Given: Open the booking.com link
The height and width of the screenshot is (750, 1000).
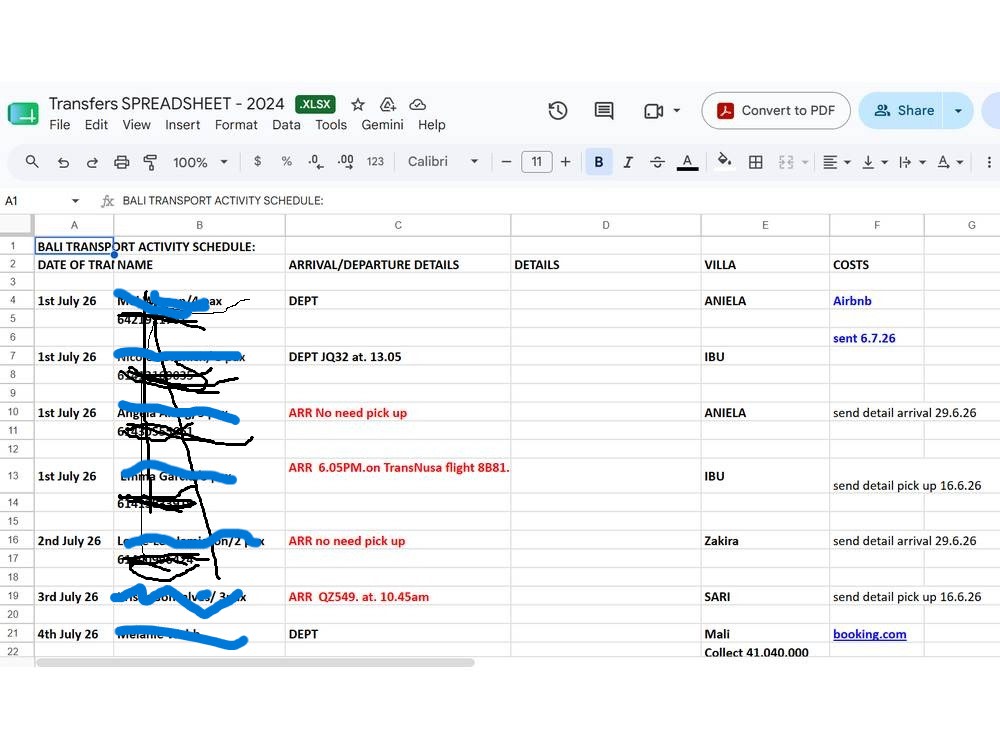Looking at the screenshot, I should (869, 634).
